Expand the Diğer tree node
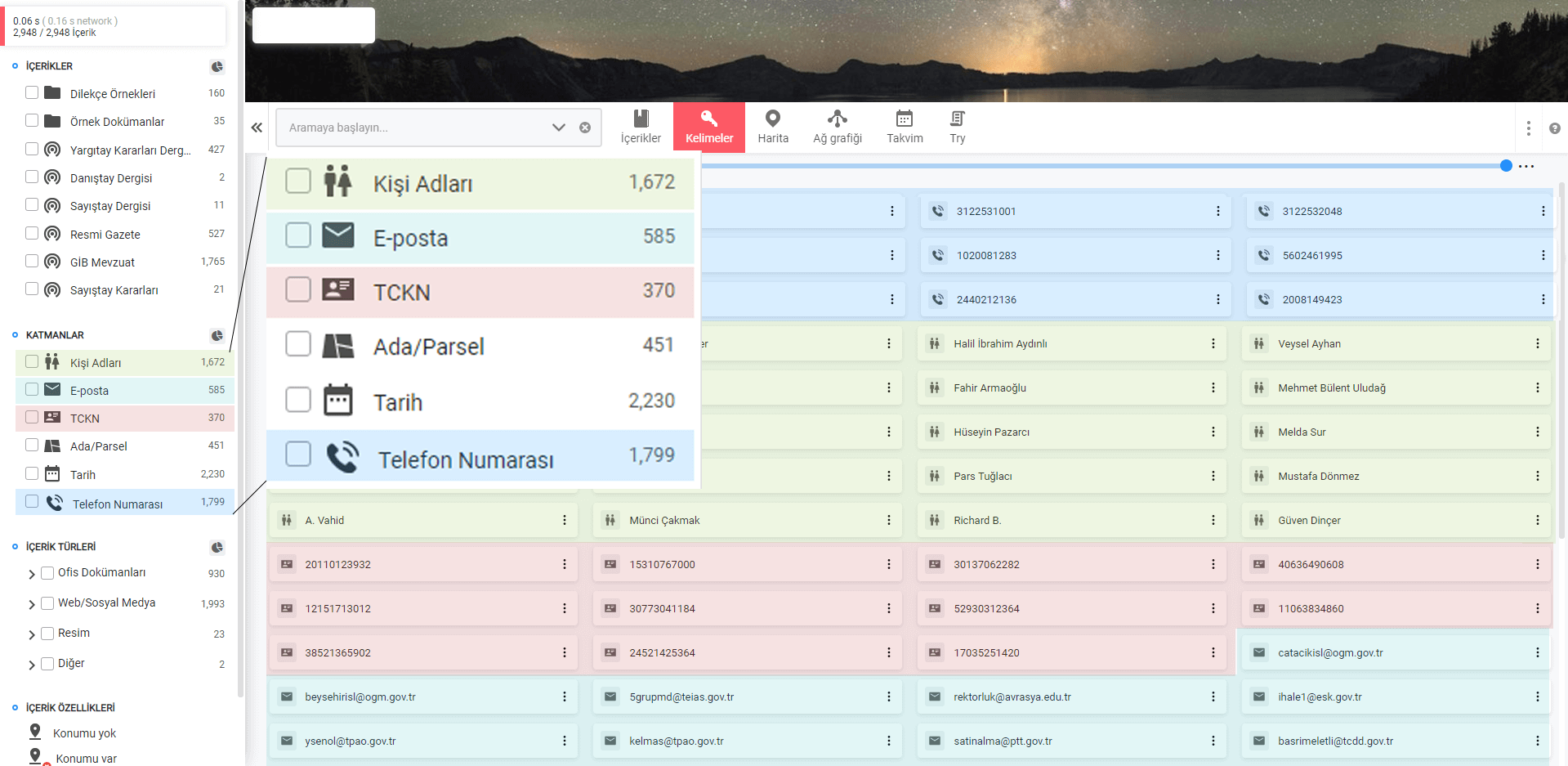Viewport: 1568px width, 766px height. coord(31,665)
